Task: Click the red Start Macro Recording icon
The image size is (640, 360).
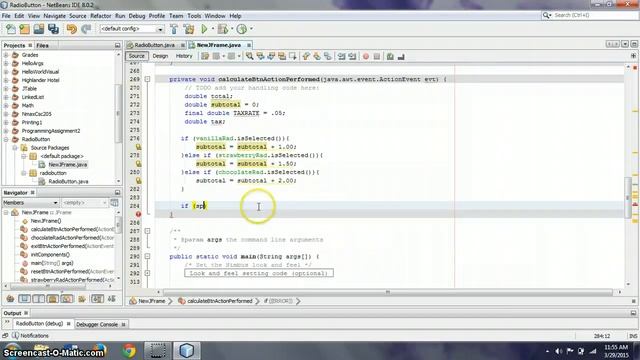Action: (366, 57)
